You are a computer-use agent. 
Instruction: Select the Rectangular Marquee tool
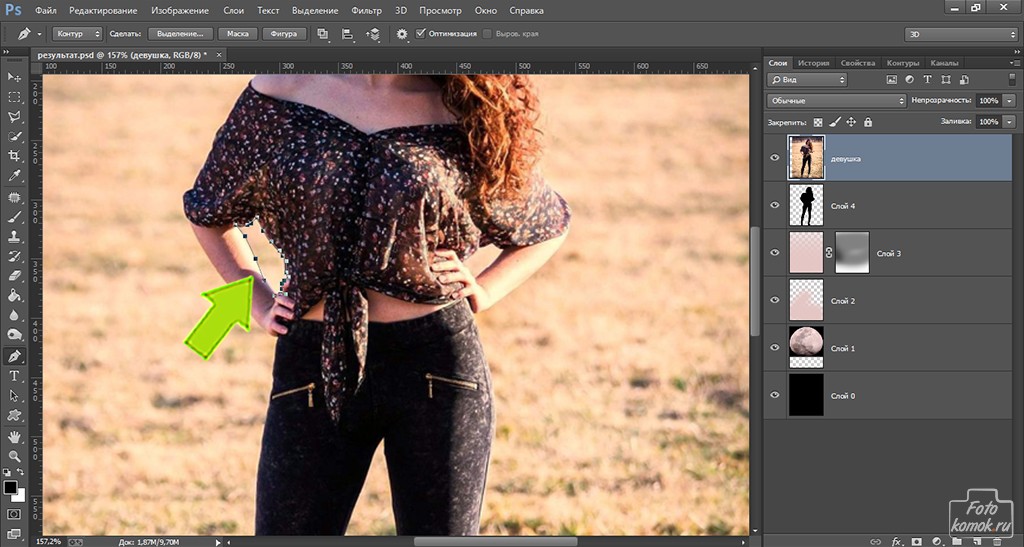tap(14, 97)
